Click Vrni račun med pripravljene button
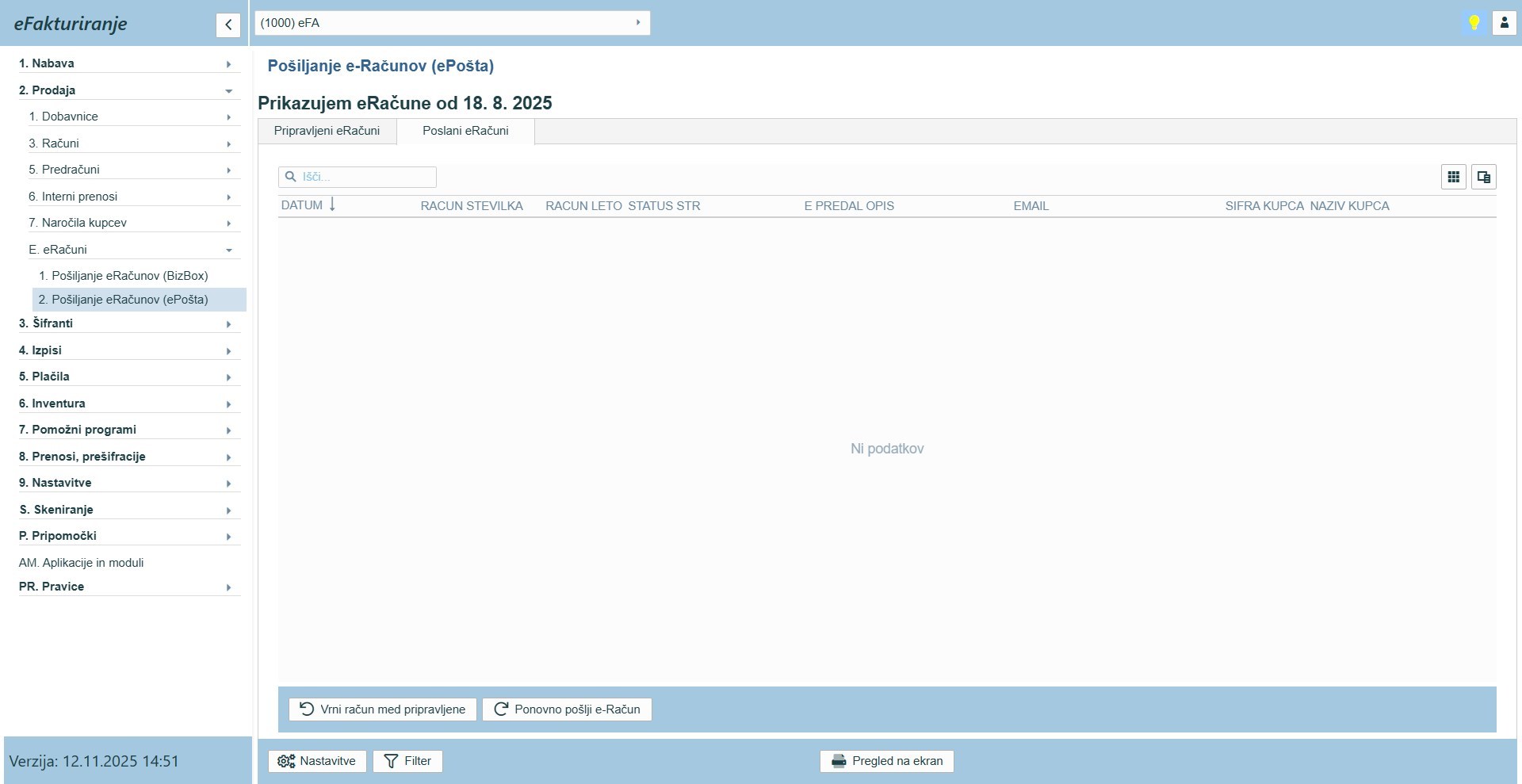 [383, 709]
